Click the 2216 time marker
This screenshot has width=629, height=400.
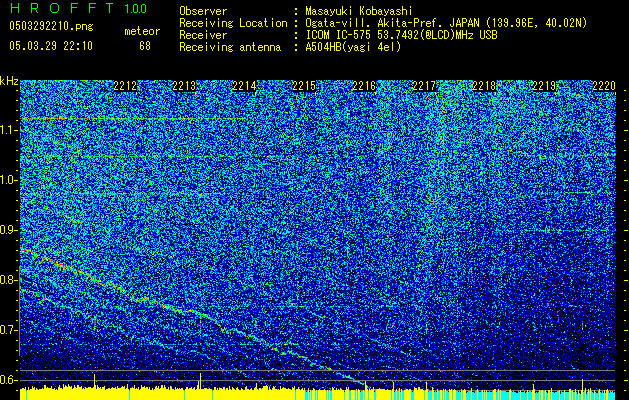364,86
